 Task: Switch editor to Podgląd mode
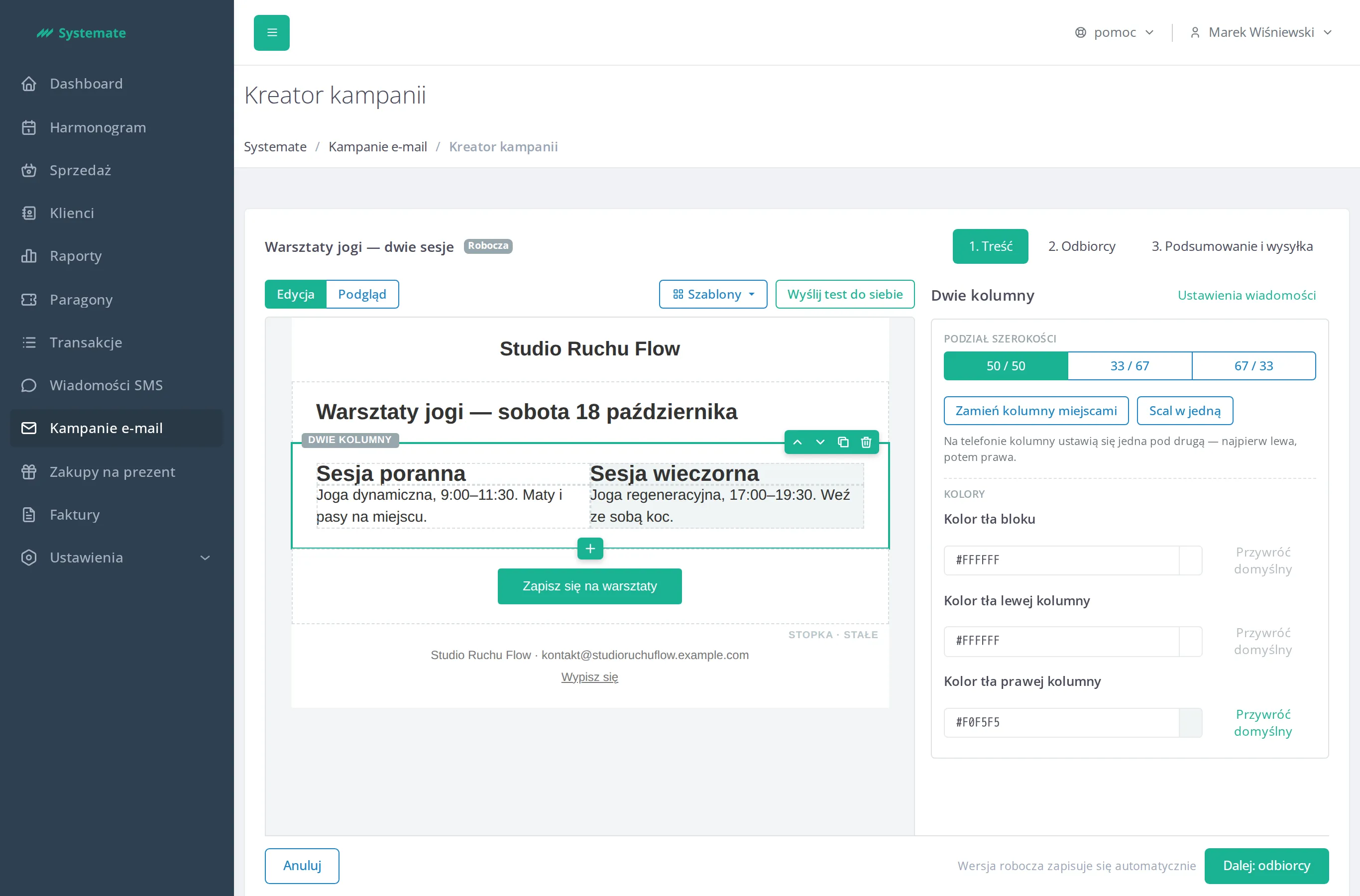pyautogui.click(x=362, y=294)
